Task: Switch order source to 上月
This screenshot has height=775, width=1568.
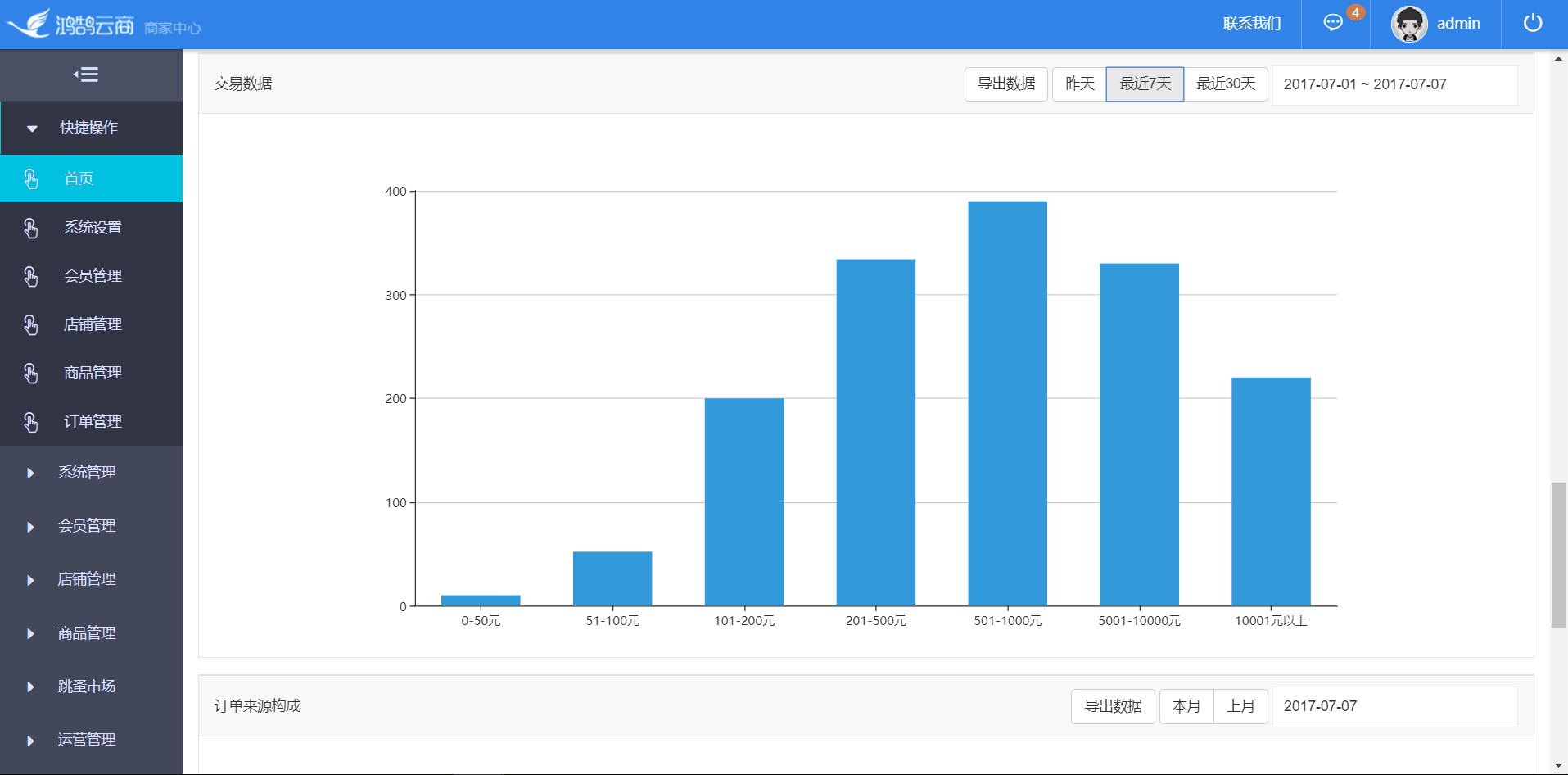Action: [x=1240, y=706]
